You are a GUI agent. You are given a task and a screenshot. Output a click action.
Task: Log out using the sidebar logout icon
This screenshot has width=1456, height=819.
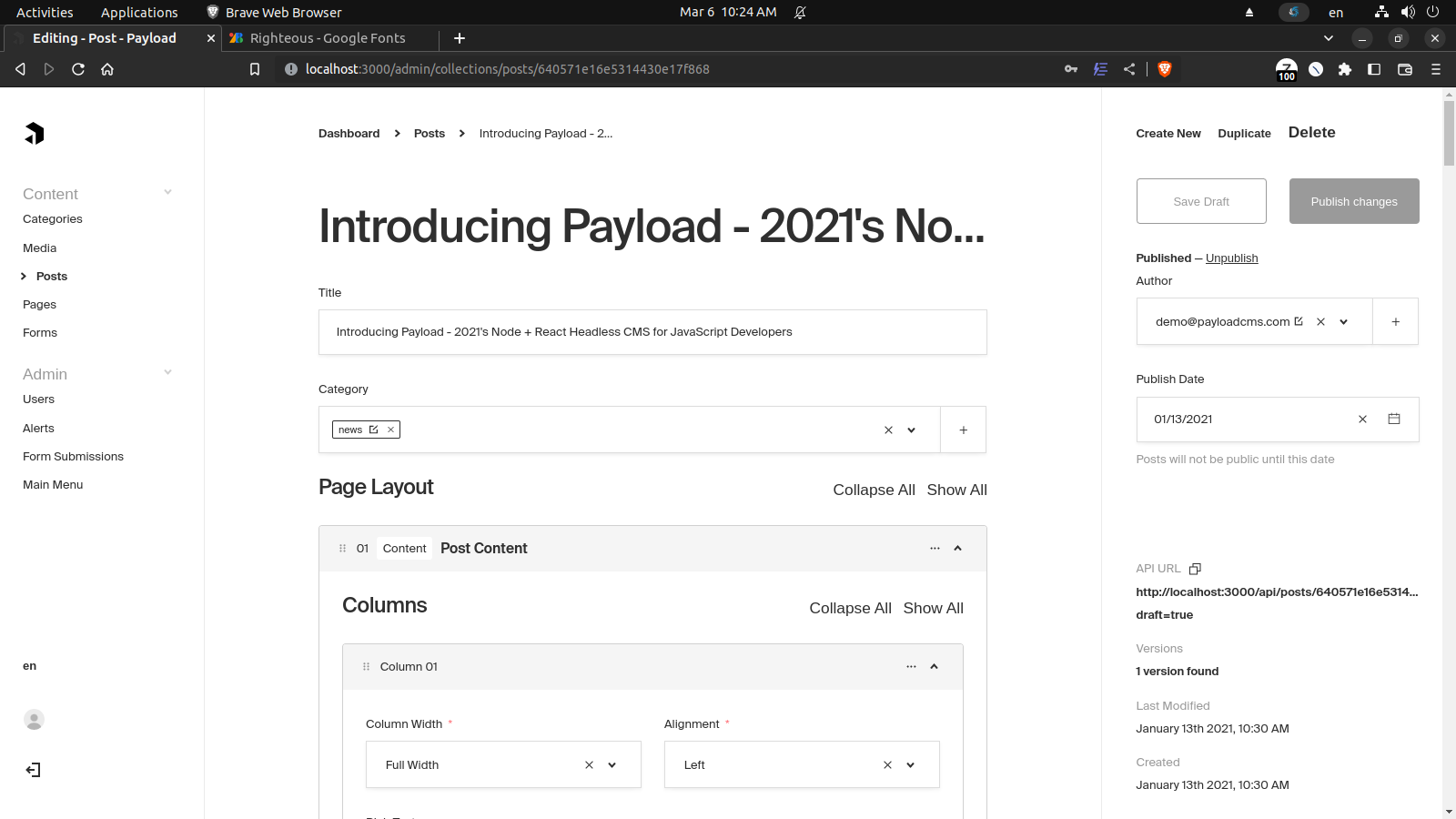pos(34,770)
